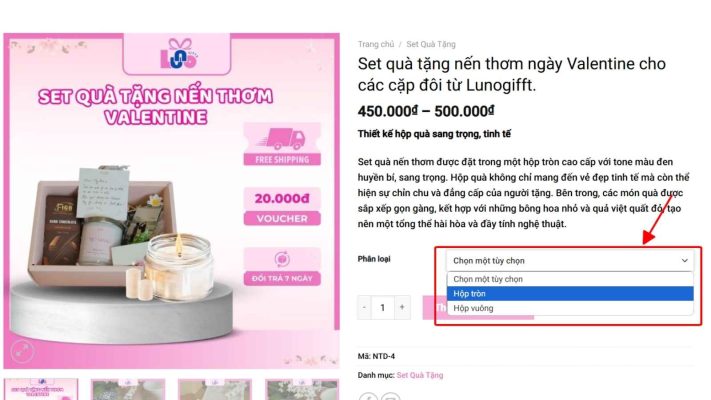711x400 pixels.
Task: Click the Free Shipping truck icon
Action: pyautogui.click(x=282, y=139)
